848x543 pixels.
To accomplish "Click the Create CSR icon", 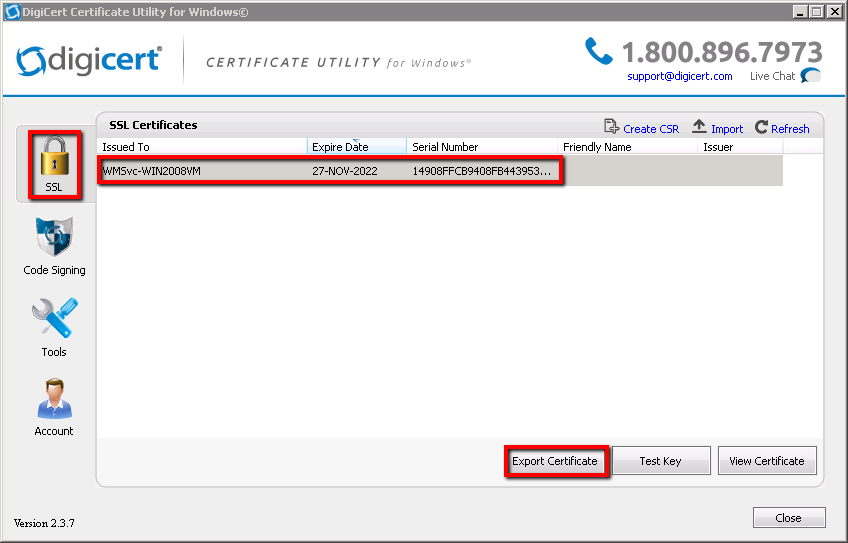I will [x=612, y=128].
